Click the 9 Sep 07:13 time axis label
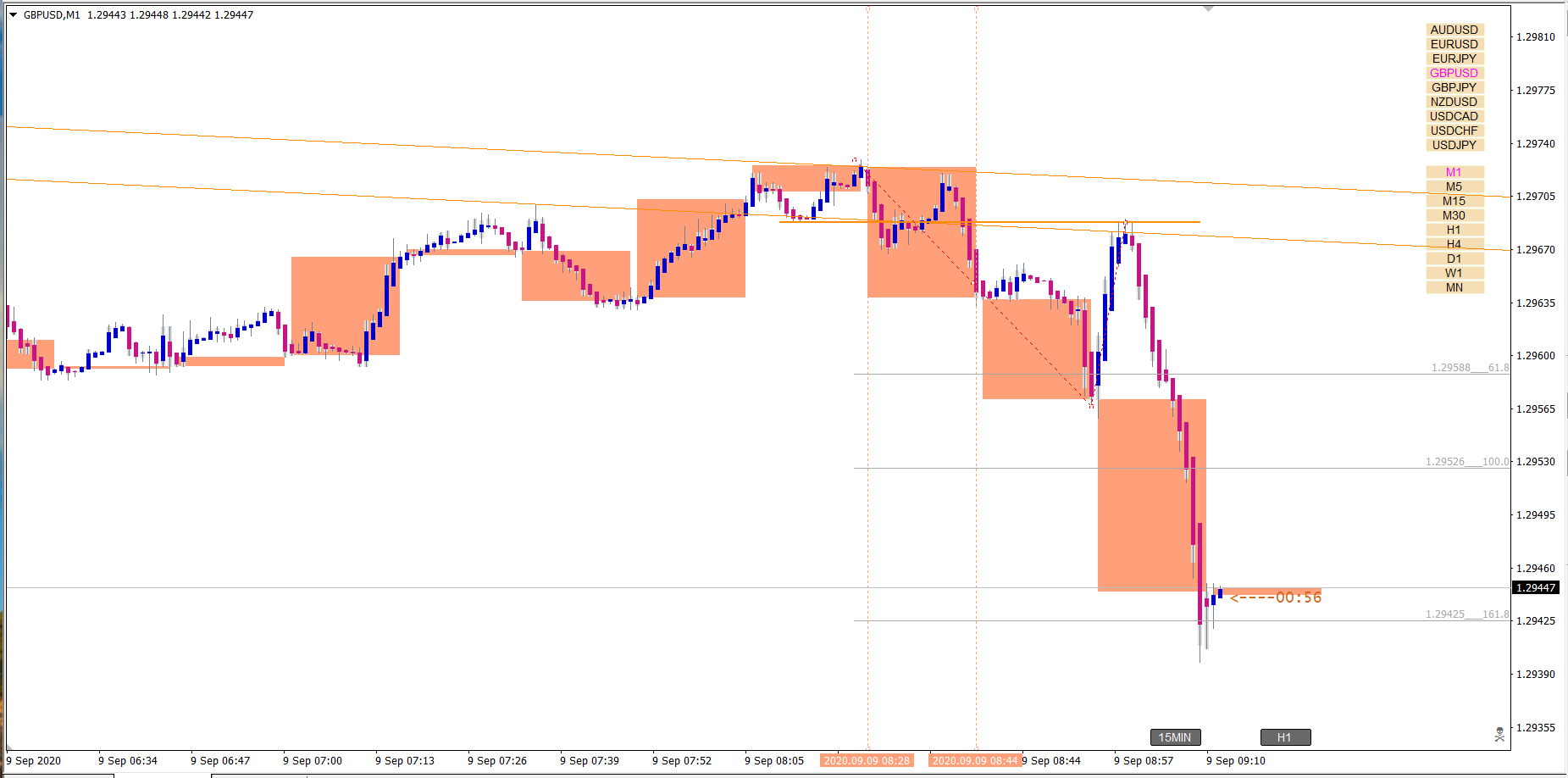 [405, 761]
